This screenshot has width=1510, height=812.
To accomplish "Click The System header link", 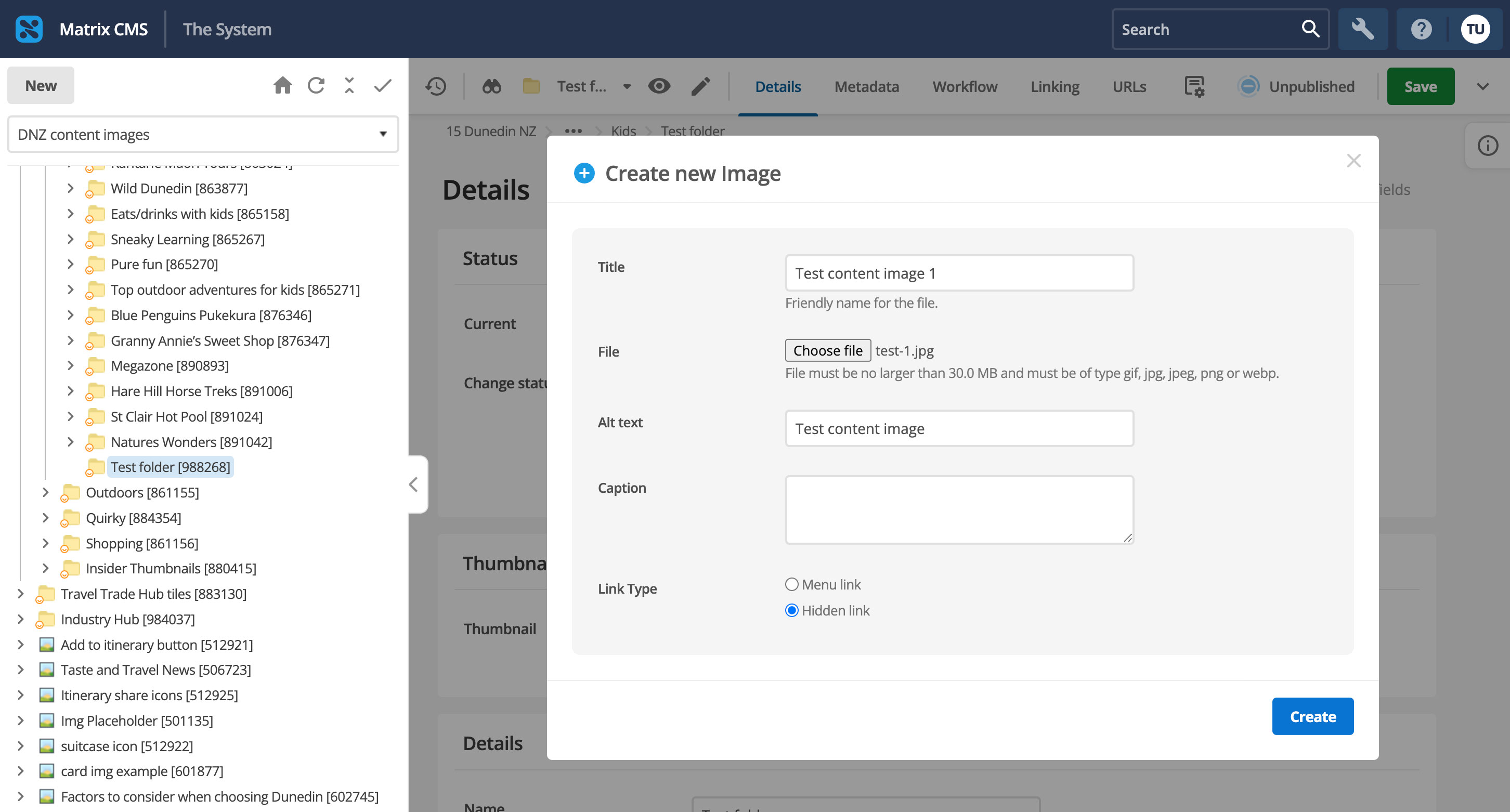I will [227, 29].
